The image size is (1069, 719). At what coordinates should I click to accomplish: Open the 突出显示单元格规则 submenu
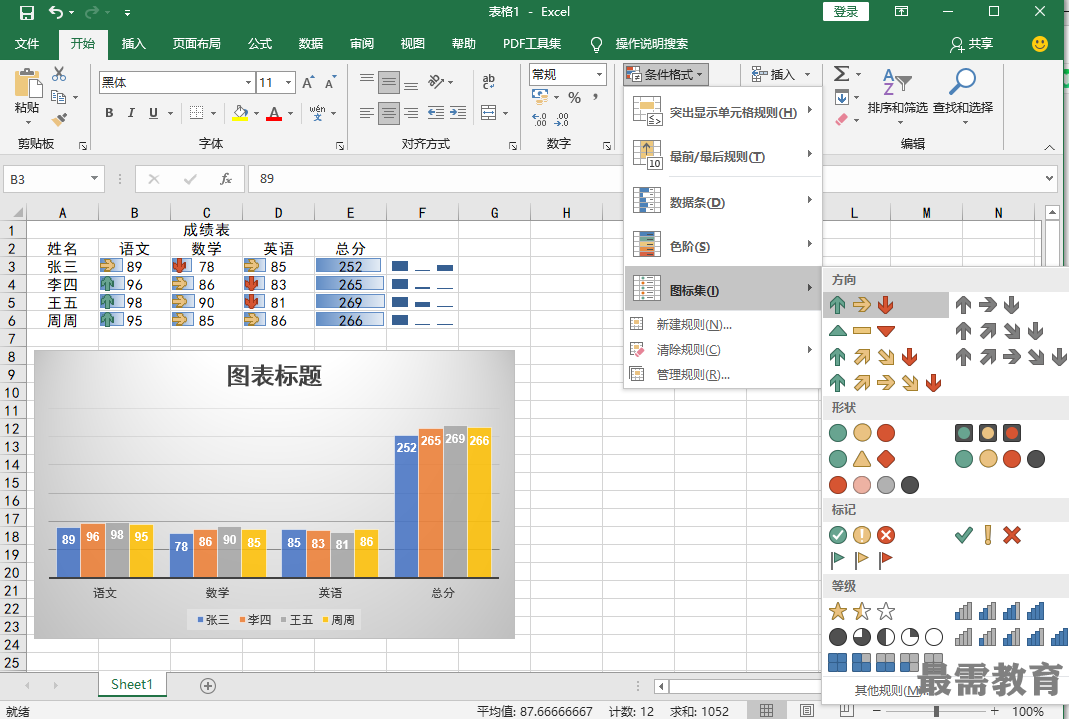[x=722, y=112]
